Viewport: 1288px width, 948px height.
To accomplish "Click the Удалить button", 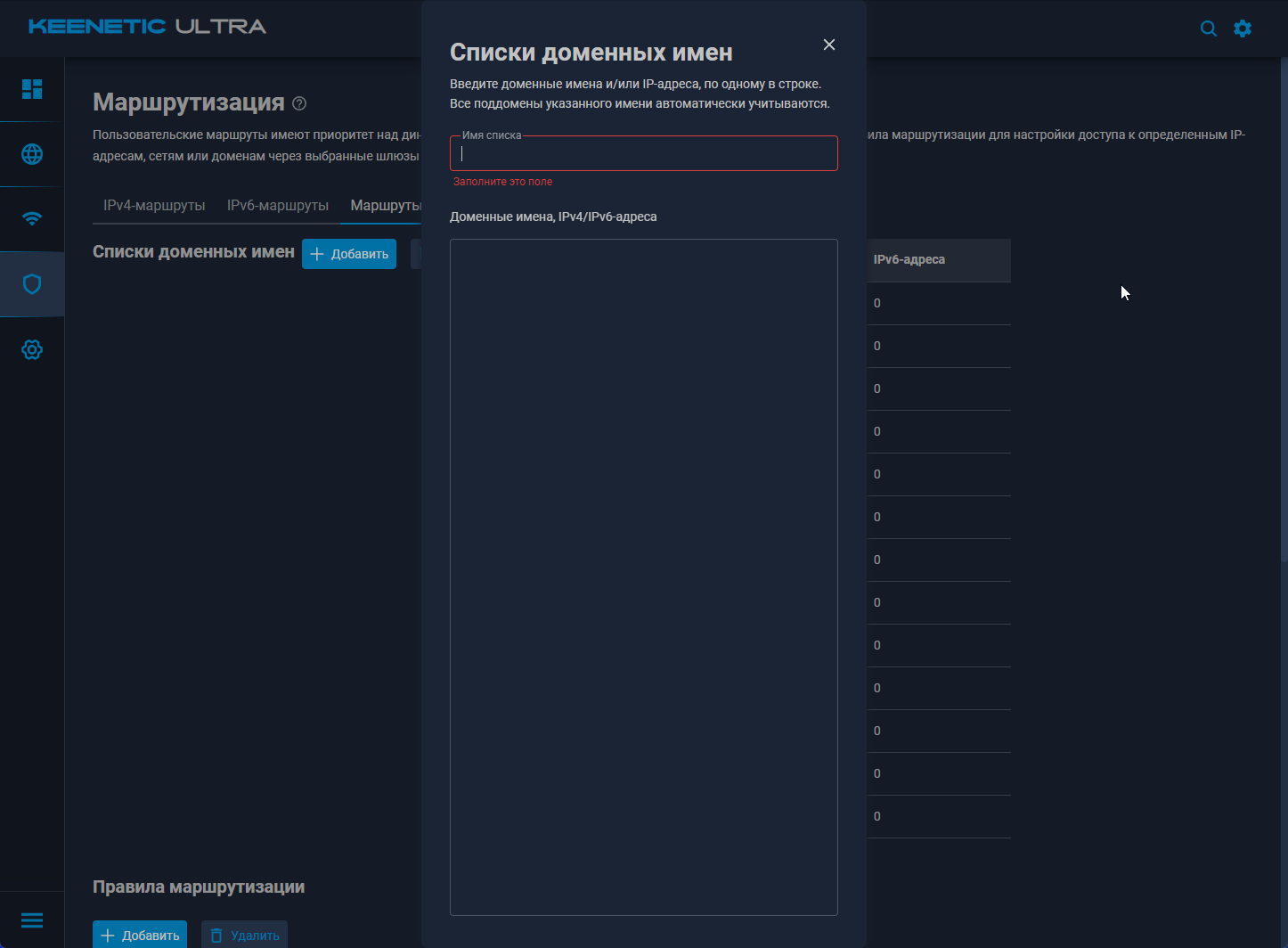I will [x=244, y=936].
